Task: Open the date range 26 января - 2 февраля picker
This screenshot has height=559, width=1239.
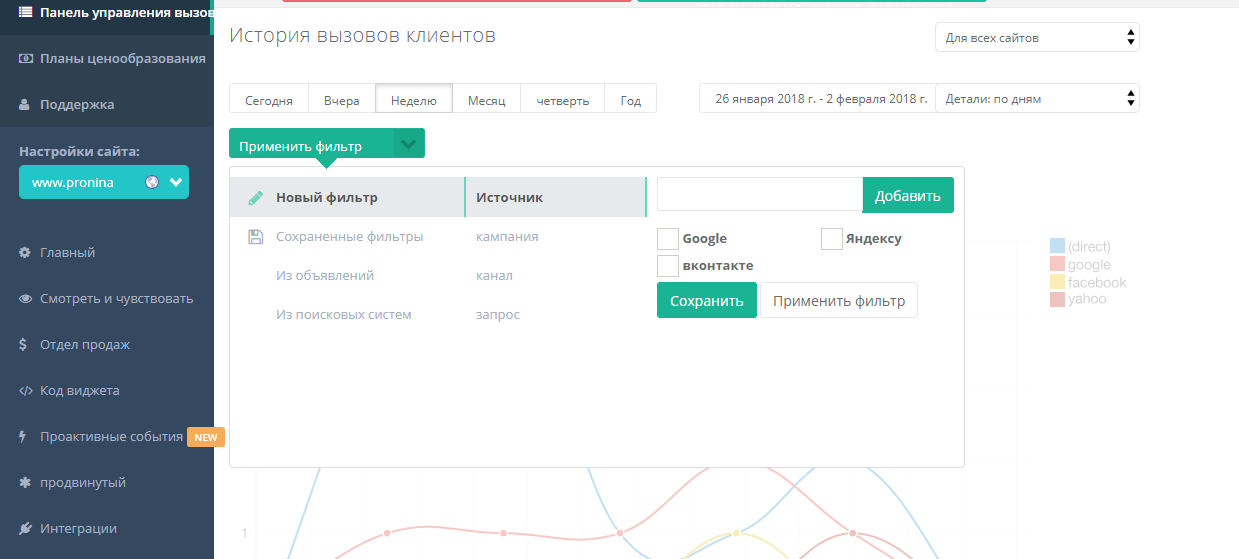Action: [x=817, y=98]
